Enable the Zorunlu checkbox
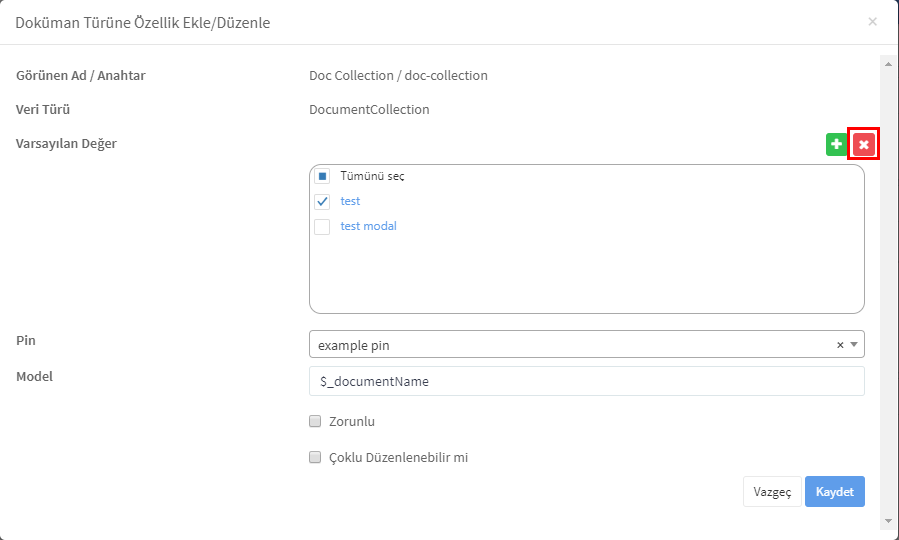 click(x=315, y=421)
